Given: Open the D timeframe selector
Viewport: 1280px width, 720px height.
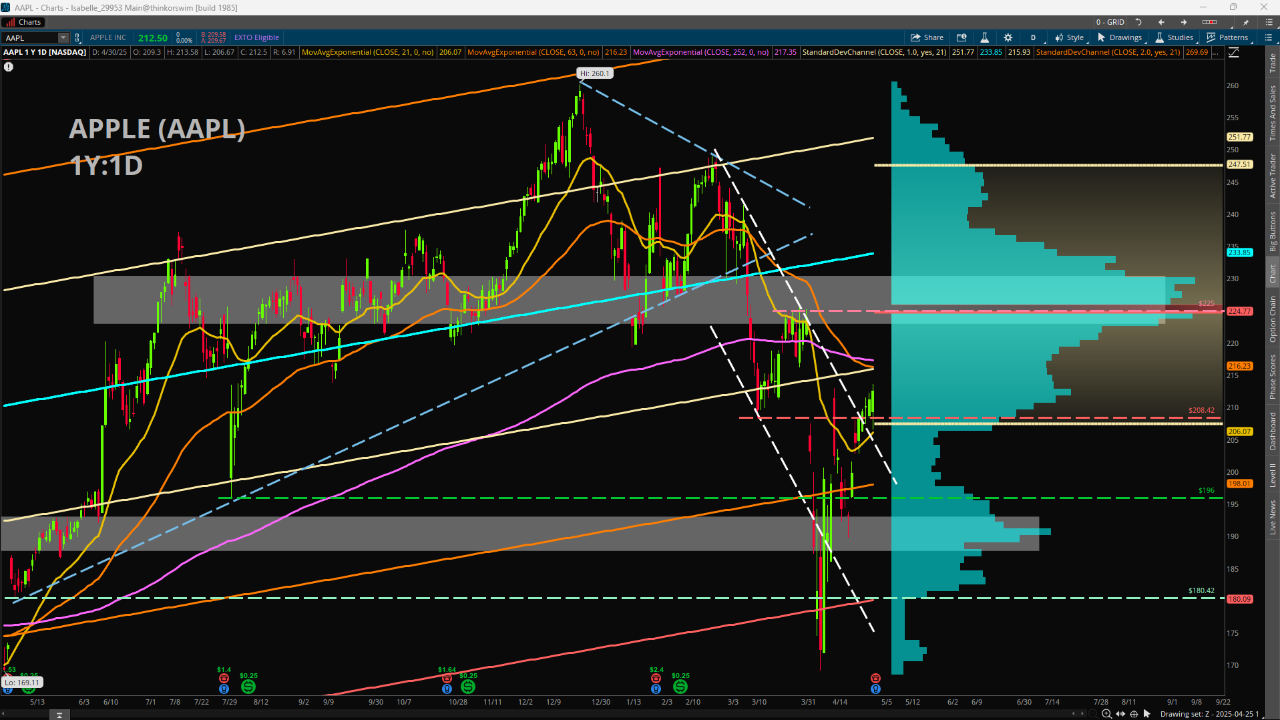Looking at the screenshot, I should coord(1033,38).
